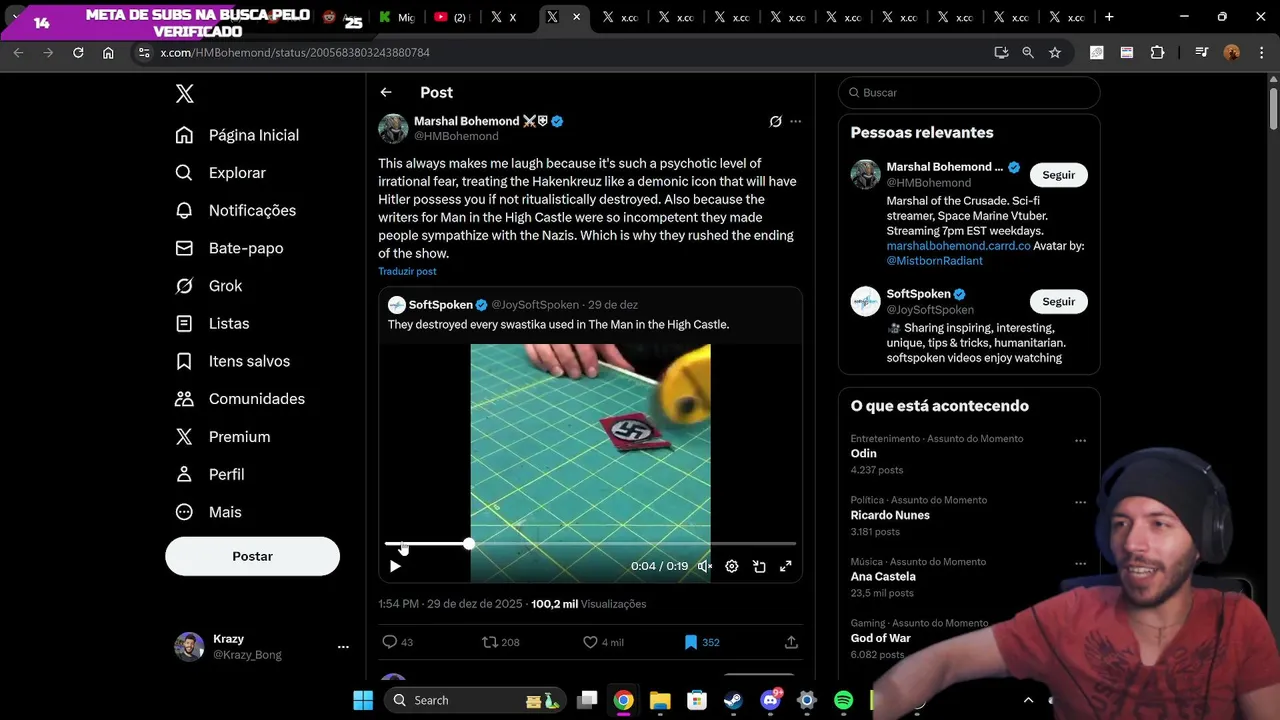Screen dimensions: 1280x720
Task: Open Página Inicial from the sidebar
Action: pos(237,135)
